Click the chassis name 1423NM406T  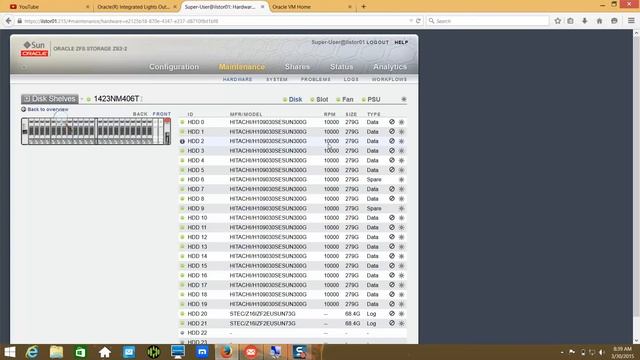(x=116, y=99)
